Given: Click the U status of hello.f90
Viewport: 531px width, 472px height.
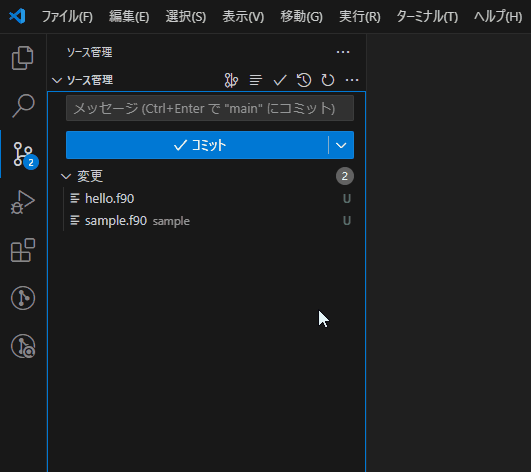Looking at the screenshot, I should pyautogui.click(x=347, y=198).
